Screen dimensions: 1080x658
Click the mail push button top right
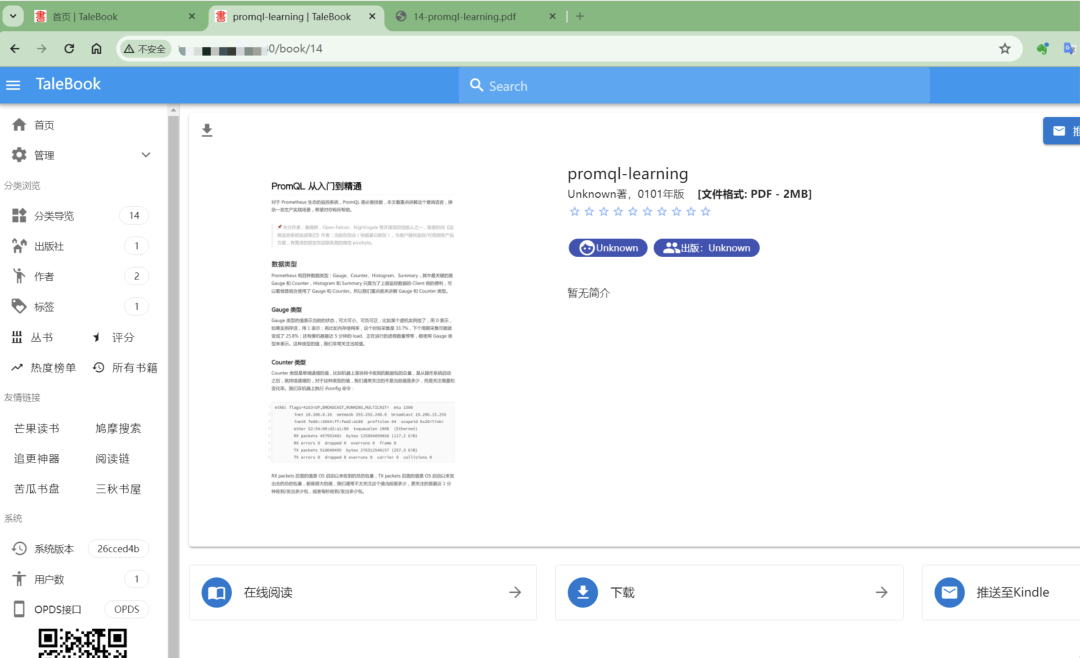click(1061, 131)
